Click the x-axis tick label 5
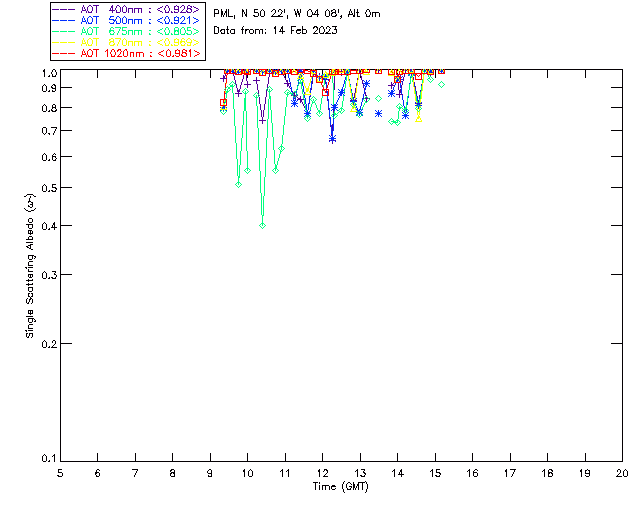This screenshot has height=512, width=640. (60, 473)
